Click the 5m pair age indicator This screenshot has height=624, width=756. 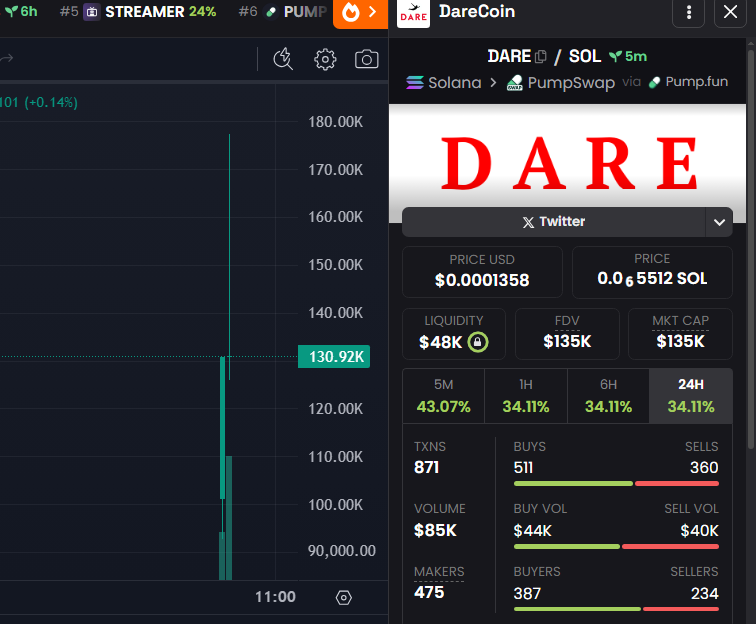pyautogui.click(x=628, y=56)
